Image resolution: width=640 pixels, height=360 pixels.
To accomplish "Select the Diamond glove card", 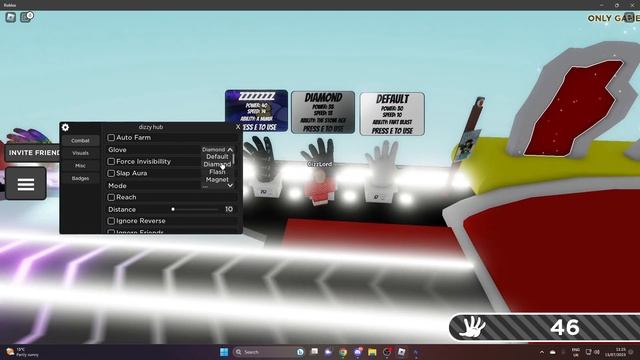I will coord(323,112).
